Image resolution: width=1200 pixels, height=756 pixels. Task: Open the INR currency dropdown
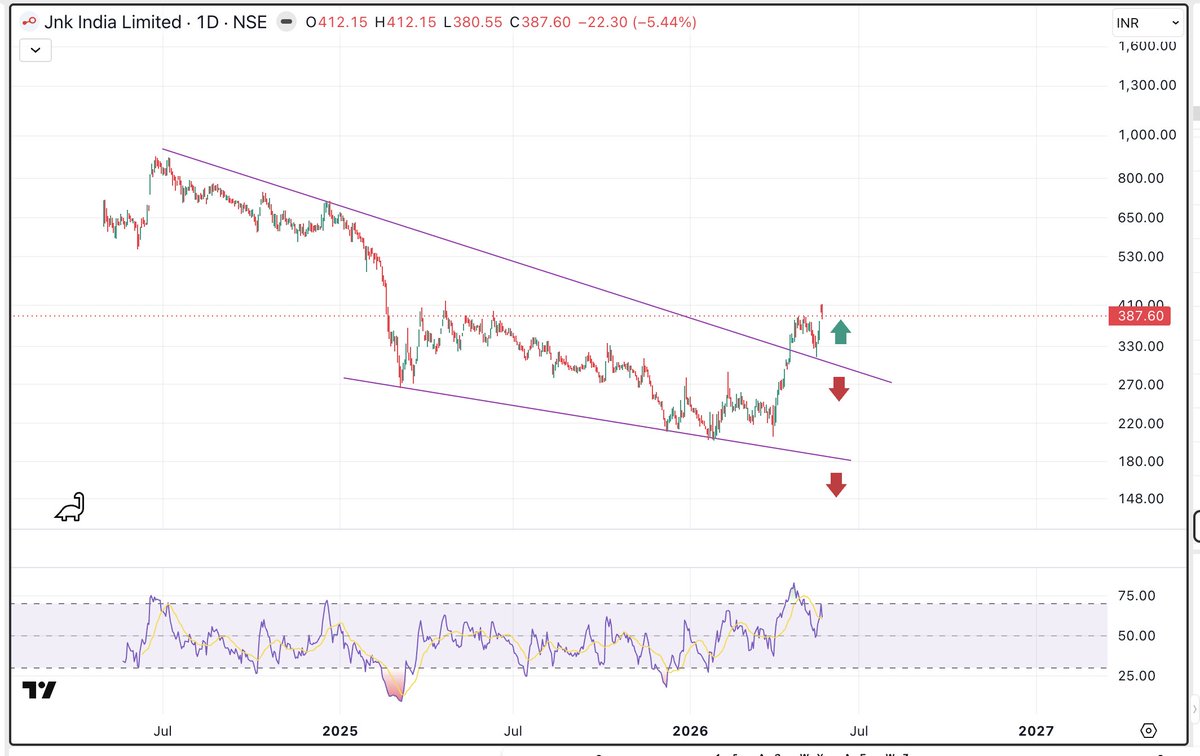click(1148, 22)
